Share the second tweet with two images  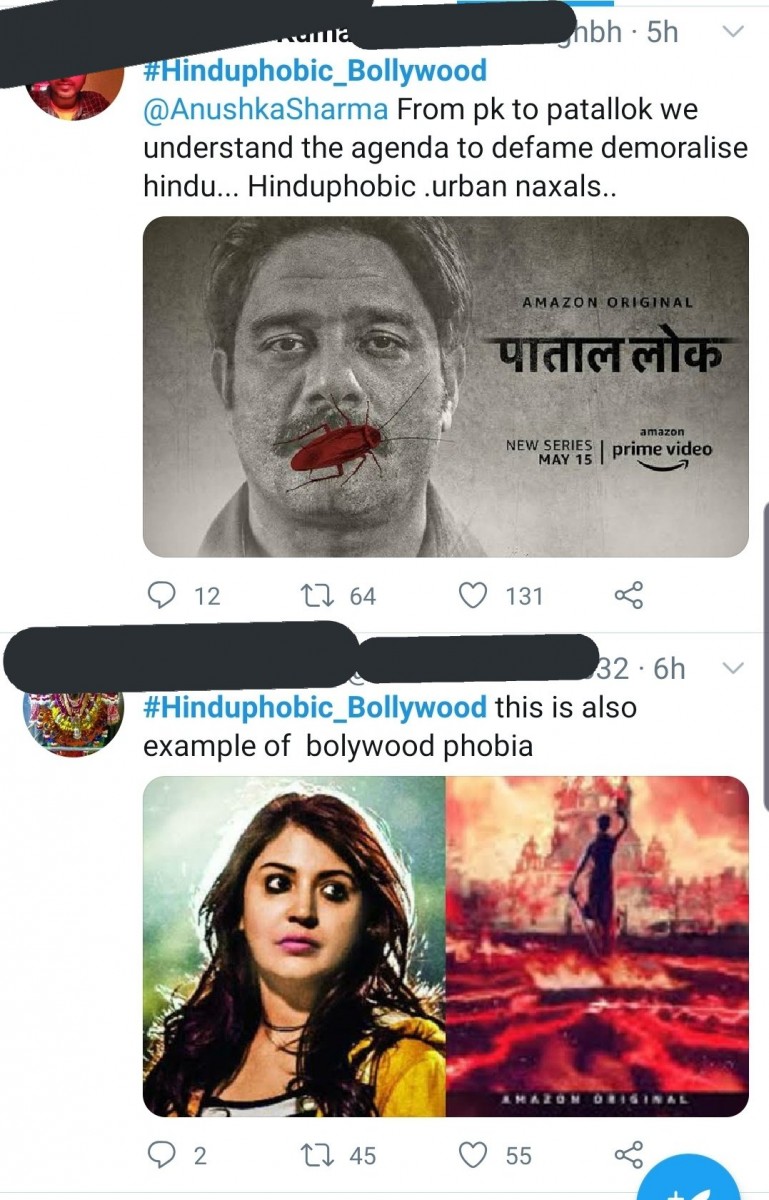click(628, 1156)
